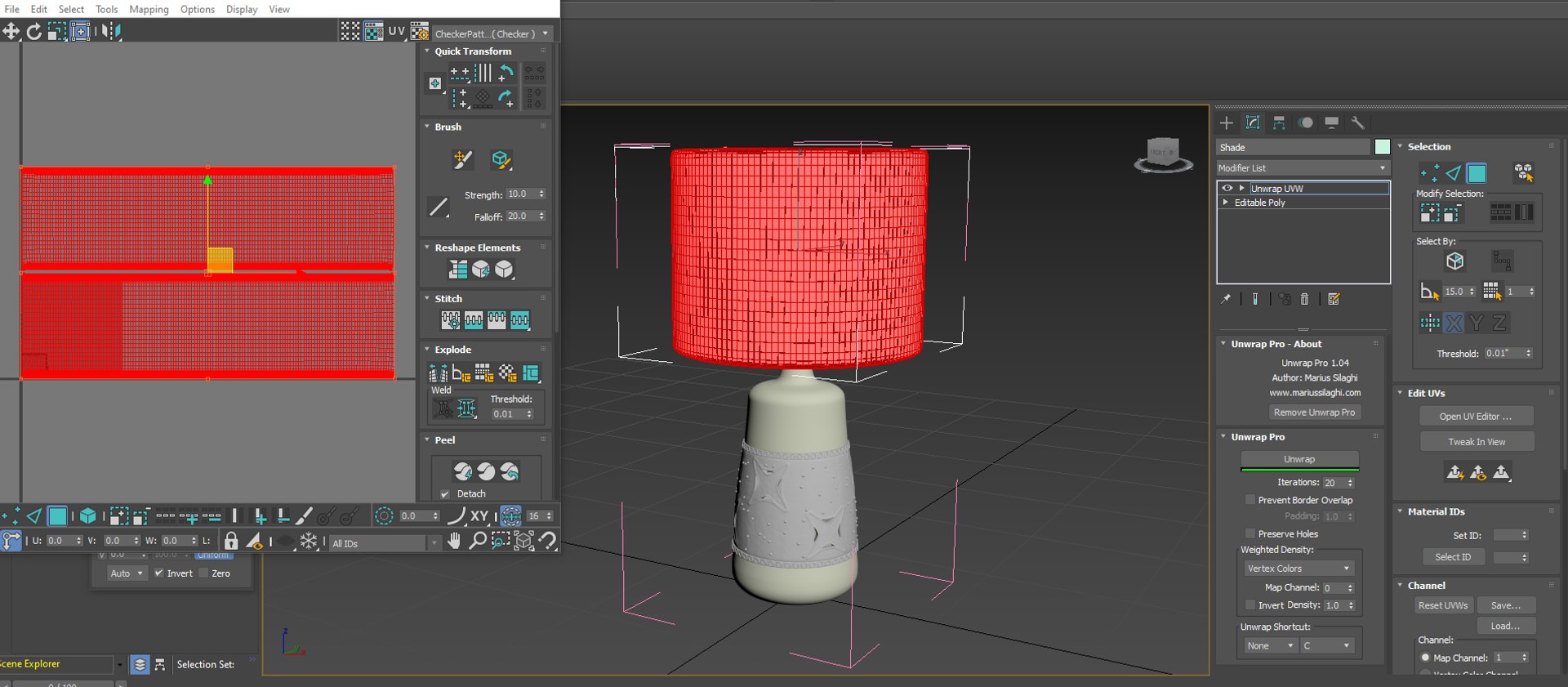Collapse the Unwrap Pro - About rollout
Image resolution: width=1568 pixels, height=687 pixels.
point(1223,343)
